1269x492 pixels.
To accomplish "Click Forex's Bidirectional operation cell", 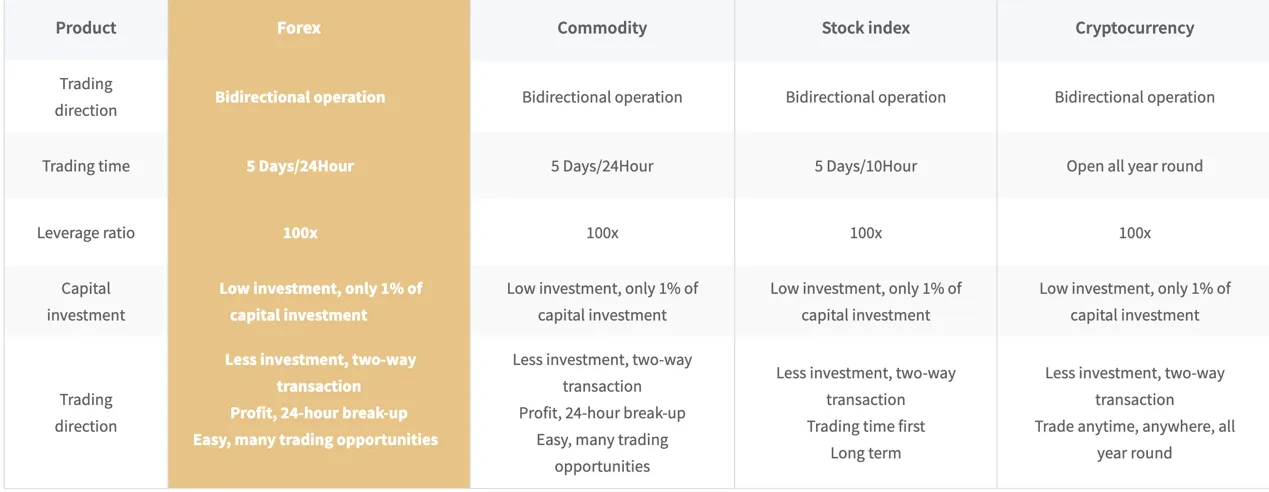I will coord(300,97).
